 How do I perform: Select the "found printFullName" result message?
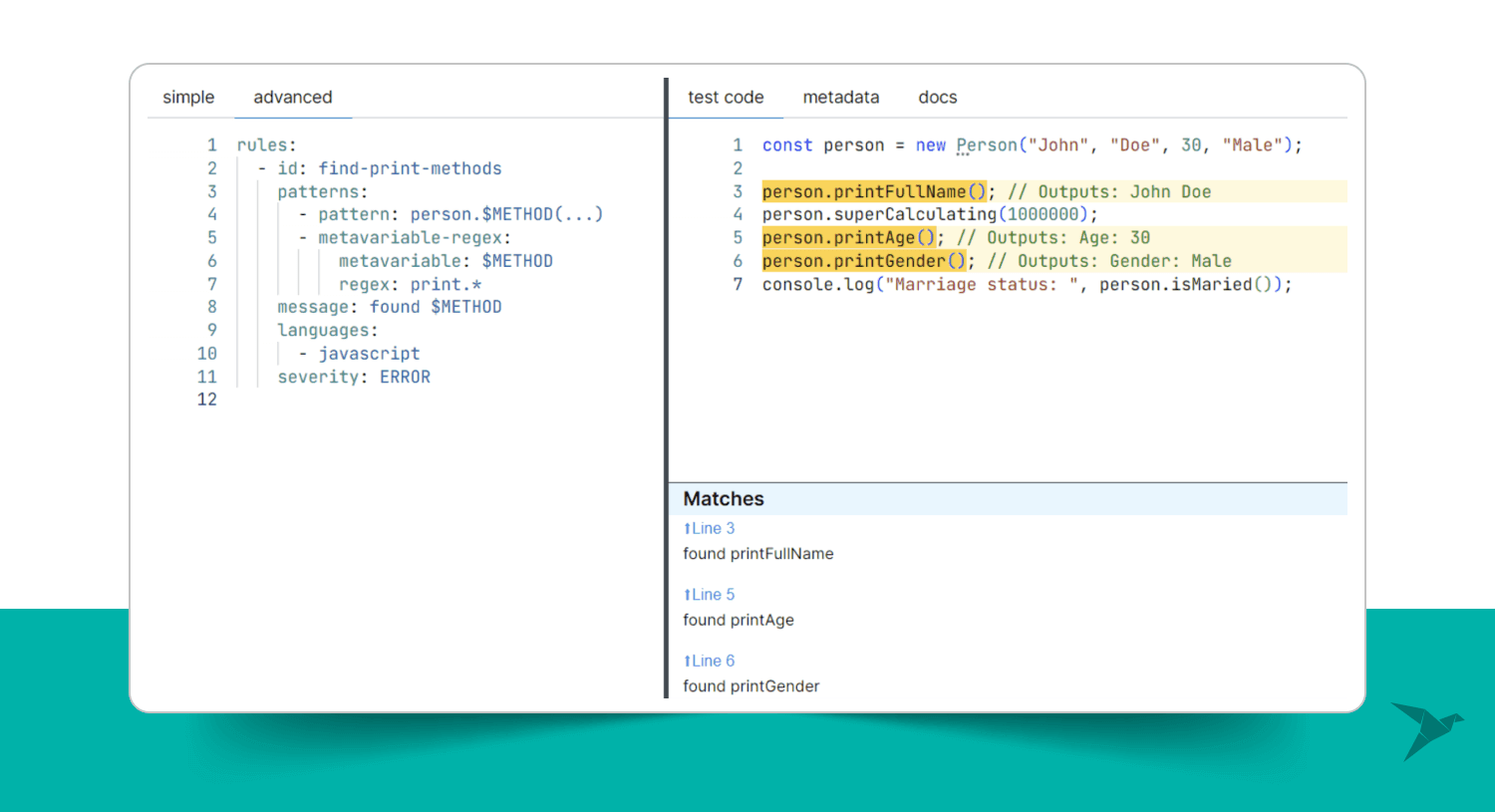[x=757, y=554]
